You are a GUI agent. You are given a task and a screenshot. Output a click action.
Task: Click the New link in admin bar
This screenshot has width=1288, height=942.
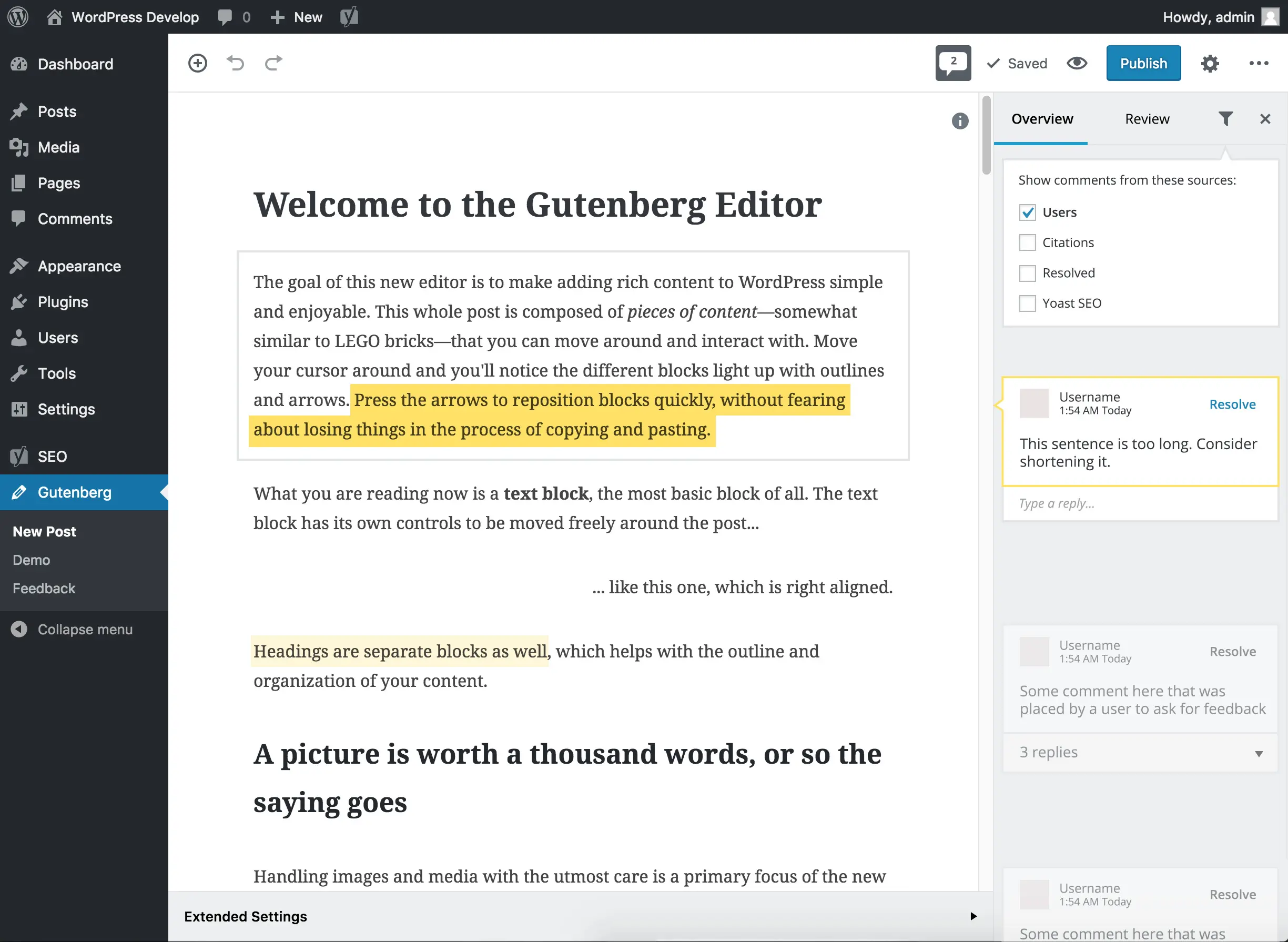click(297, 17)
